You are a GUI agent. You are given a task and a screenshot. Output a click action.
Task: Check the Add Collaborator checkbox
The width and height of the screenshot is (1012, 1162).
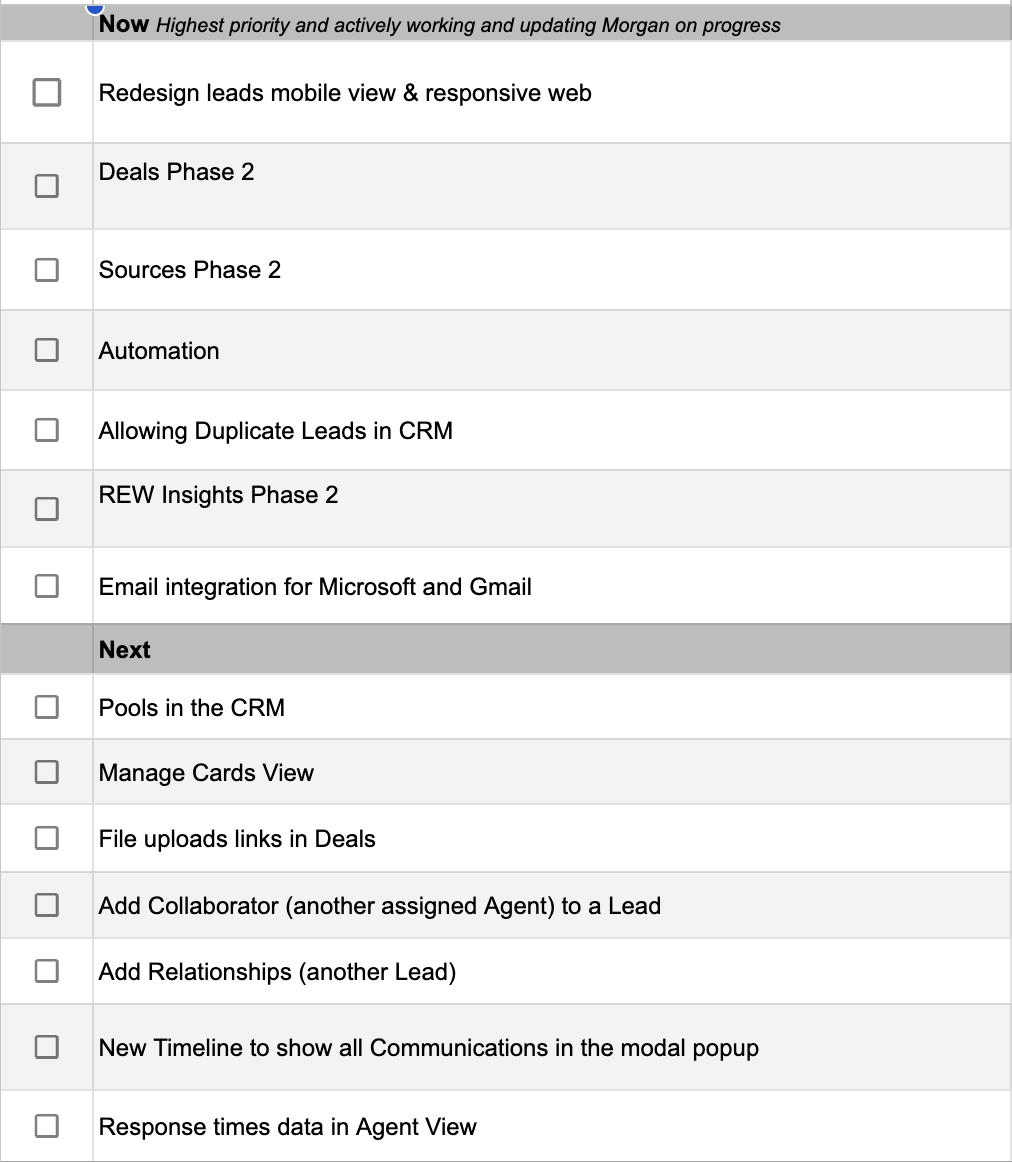point(46,906)
